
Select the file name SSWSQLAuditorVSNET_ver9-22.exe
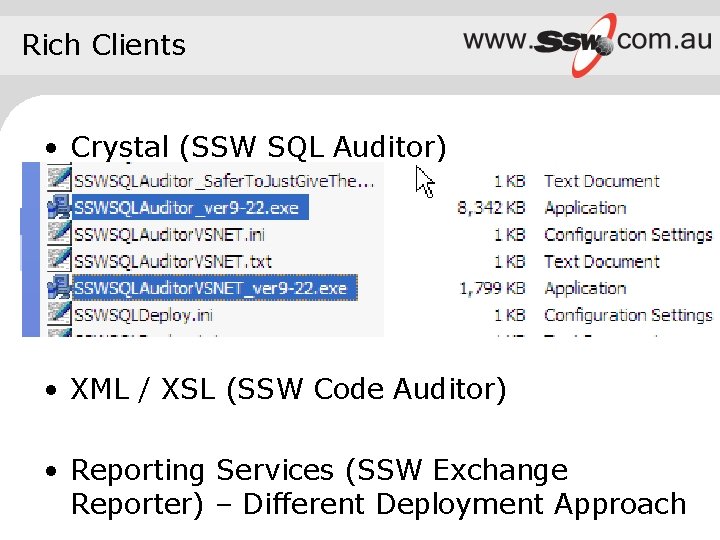[211, 288]
